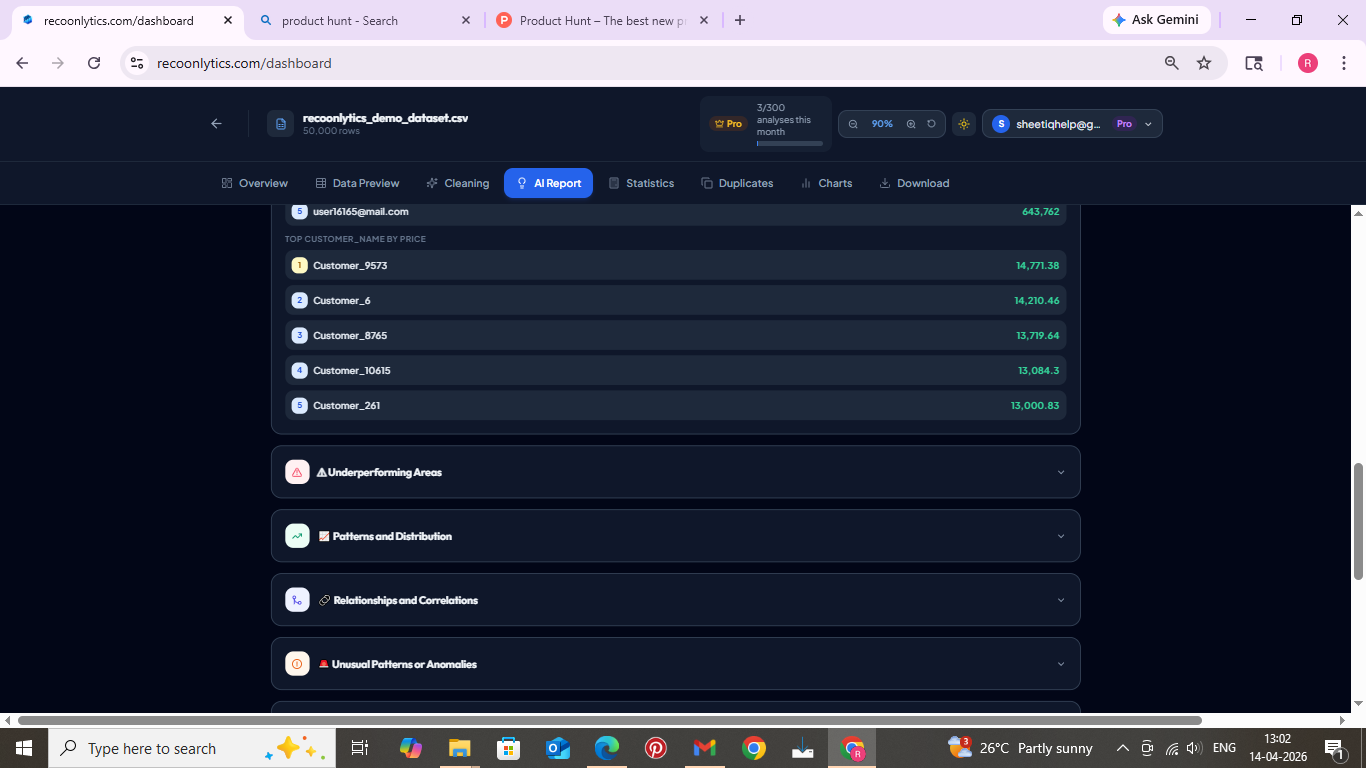Expand the Underperforming Areas section
This screenshot has width=1366, height=768.
tap(676, 472)
